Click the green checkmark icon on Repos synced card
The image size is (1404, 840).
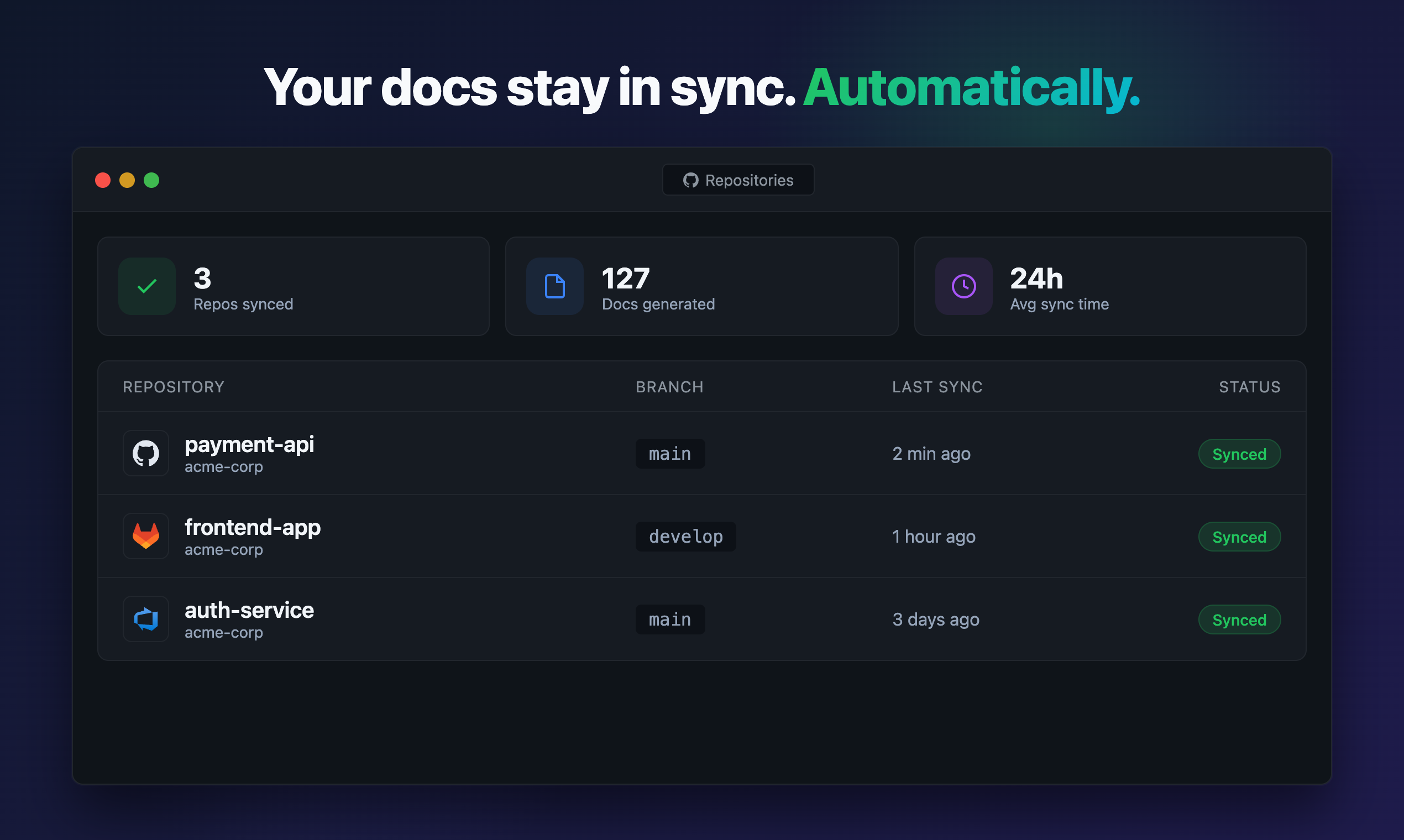[x=146, y=286]
